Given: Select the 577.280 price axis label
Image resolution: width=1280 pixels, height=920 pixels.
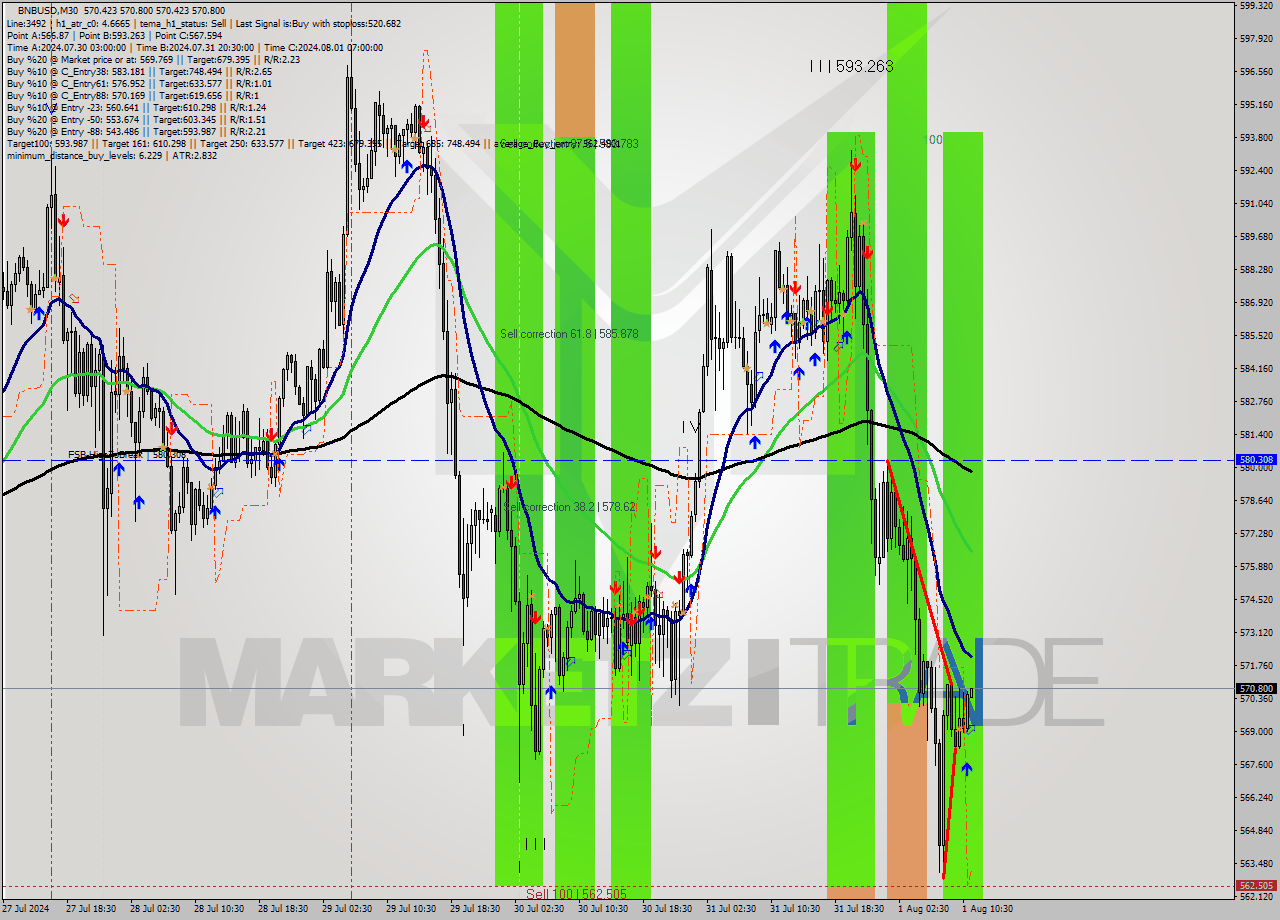Looking at the screenshot, I should coord(1256,533).
